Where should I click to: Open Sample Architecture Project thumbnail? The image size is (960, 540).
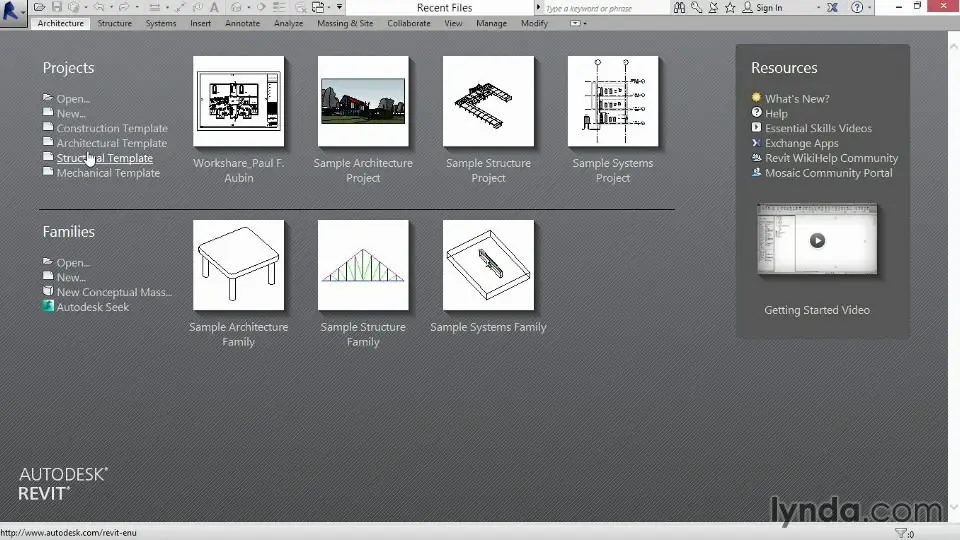pos(363,101)
